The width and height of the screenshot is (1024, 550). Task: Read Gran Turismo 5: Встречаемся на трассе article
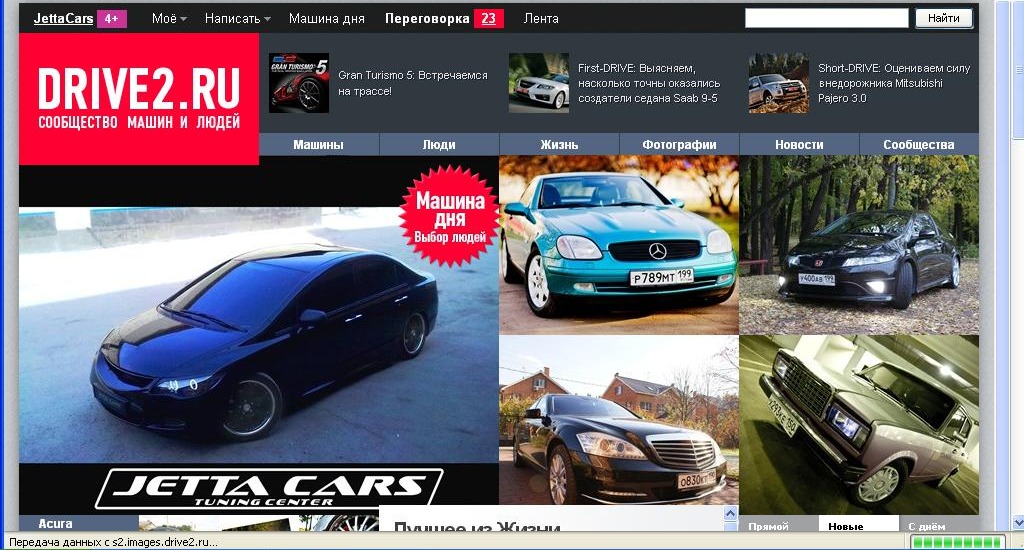[x=413, y=83]
